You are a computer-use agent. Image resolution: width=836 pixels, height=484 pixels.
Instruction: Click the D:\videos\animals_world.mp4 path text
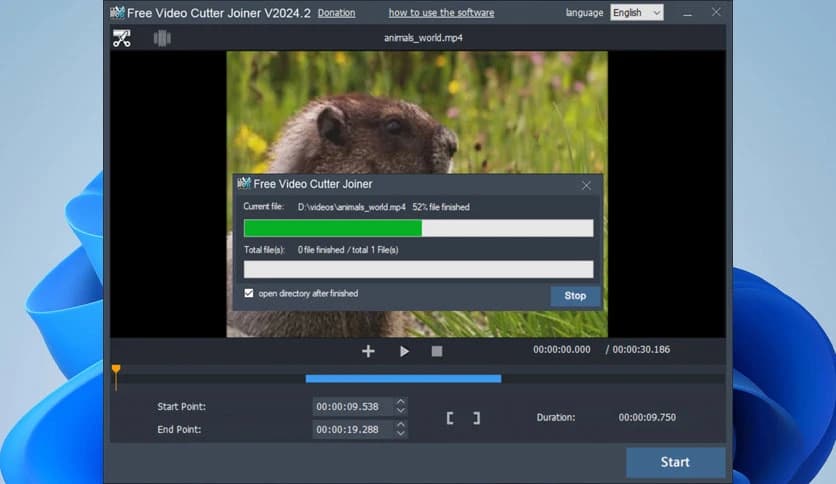pos(352,207)
